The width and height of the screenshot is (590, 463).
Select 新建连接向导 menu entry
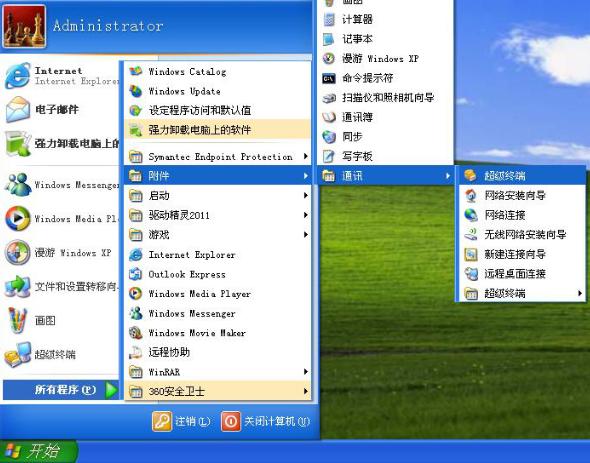point(522,254)
